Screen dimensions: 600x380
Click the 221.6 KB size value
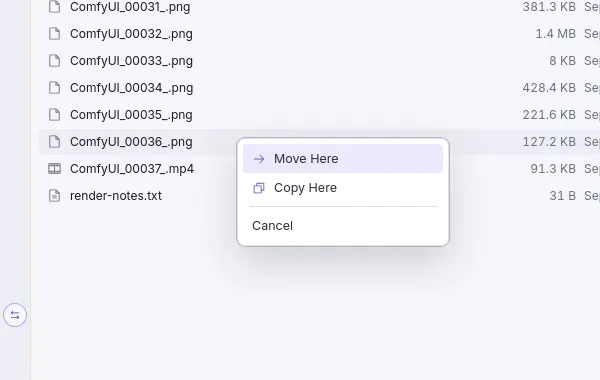coord(549,114)
